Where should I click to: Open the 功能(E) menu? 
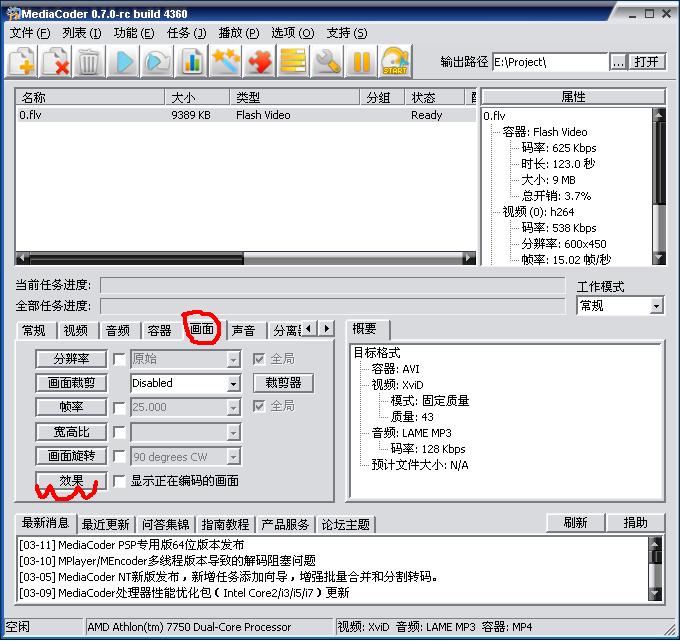coord(134,33)
